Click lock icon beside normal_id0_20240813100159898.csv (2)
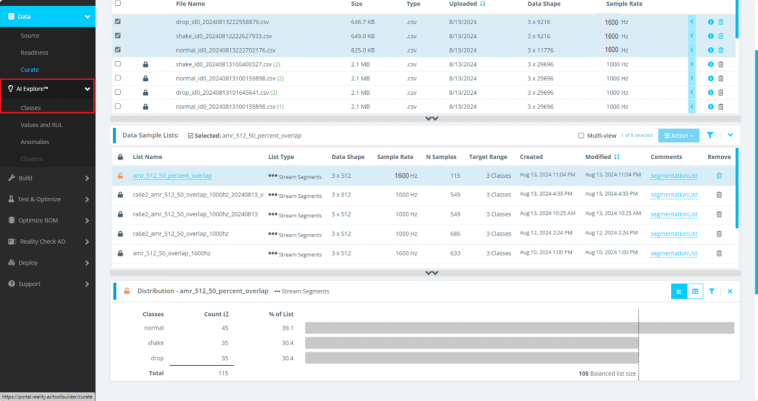The width and height of the screenshot is (758, 401). [x=146, y=78]
